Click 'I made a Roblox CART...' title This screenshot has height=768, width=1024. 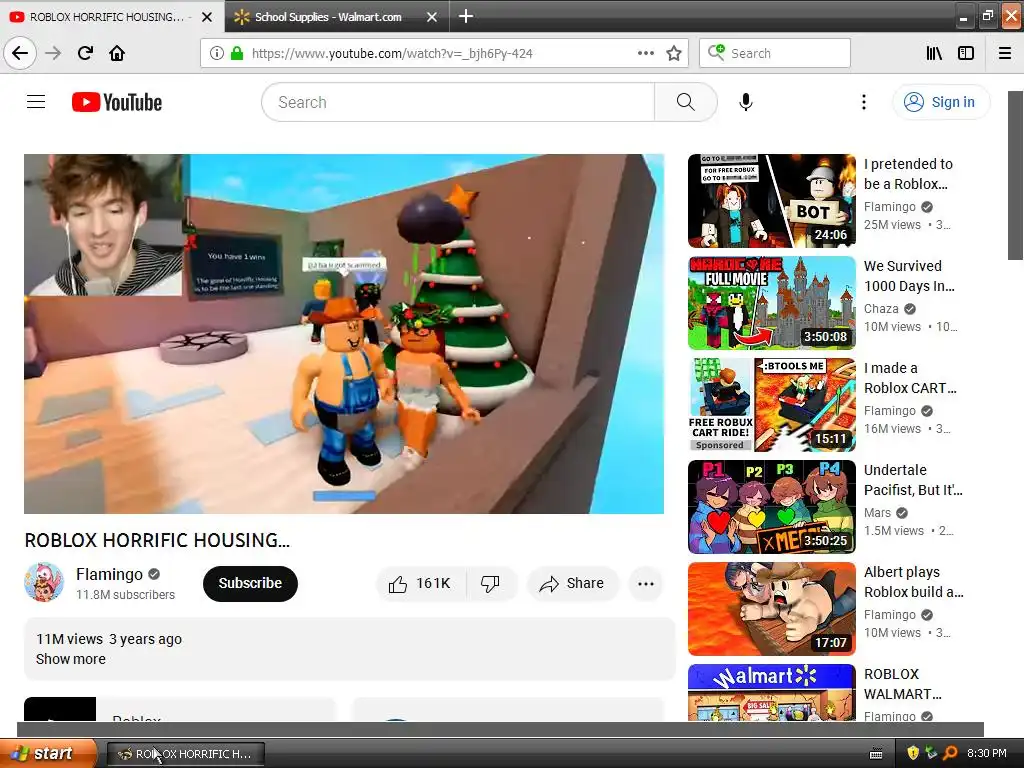[x=910, y=378]
